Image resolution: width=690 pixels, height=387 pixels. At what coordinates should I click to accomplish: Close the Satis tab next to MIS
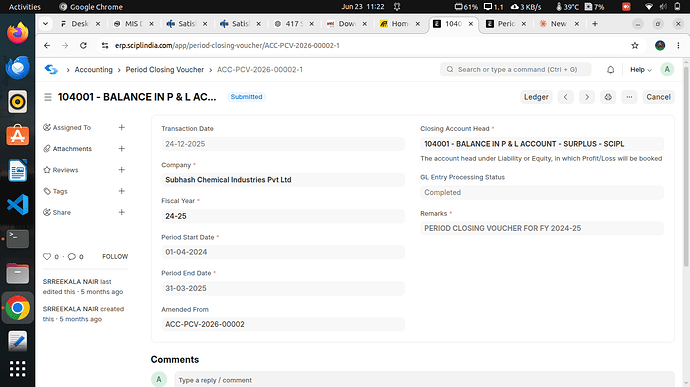coord(205,24)
